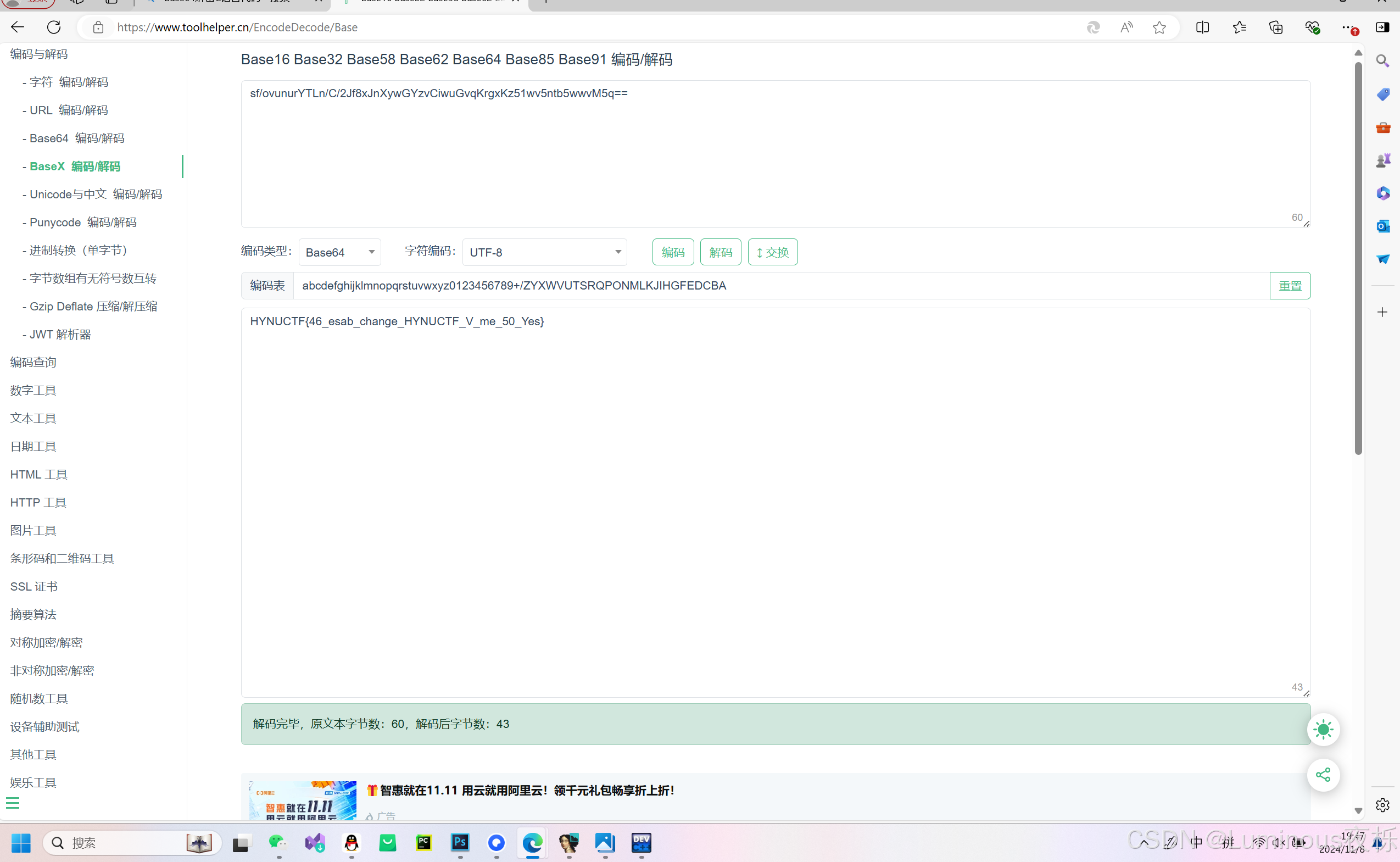
Task: Add page to favorites with the star icon
Action: tap(1159, 27)
